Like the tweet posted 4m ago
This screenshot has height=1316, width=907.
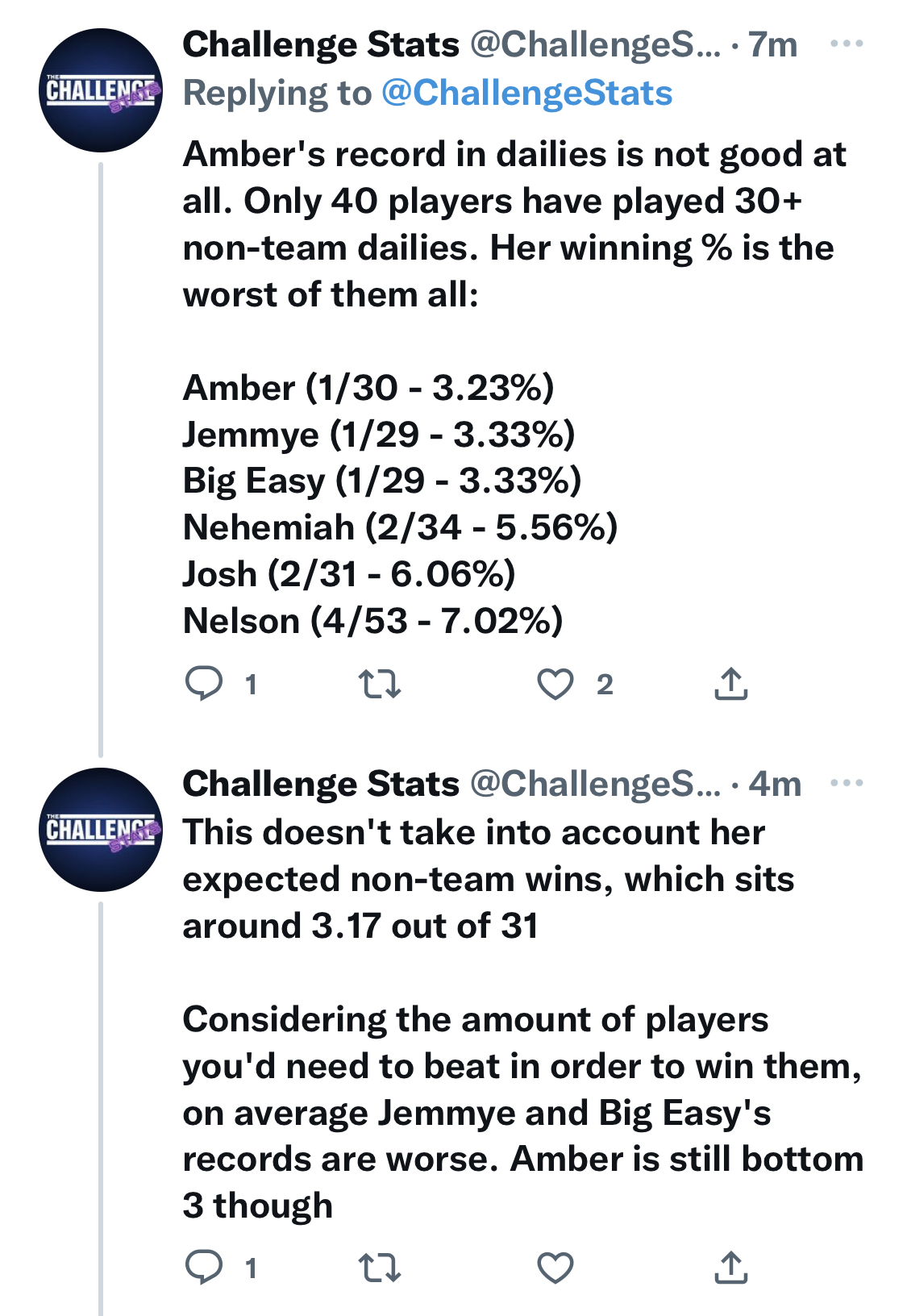tap(555, 1268)
